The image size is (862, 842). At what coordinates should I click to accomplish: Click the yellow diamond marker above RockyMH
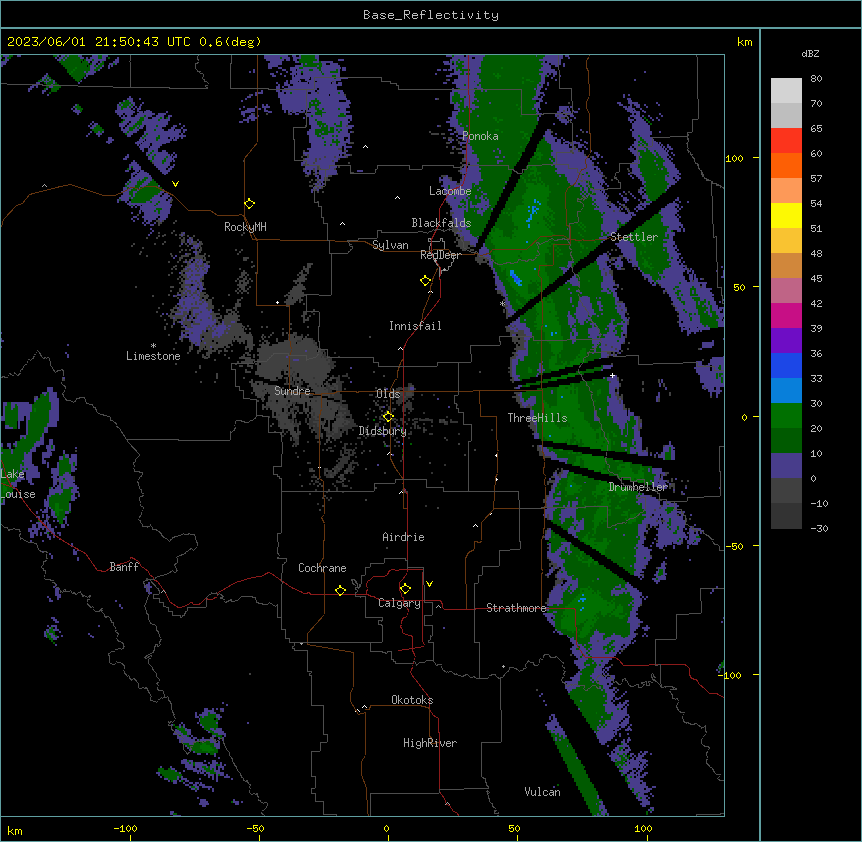[x=250, y=204]
